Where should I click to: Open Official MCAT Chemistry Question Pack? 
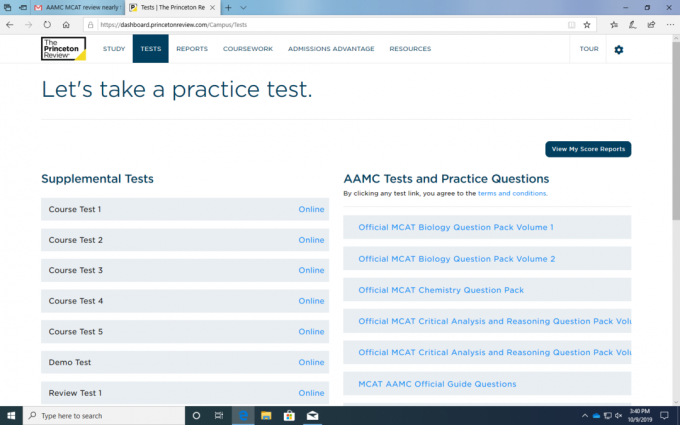coord(441,290)
